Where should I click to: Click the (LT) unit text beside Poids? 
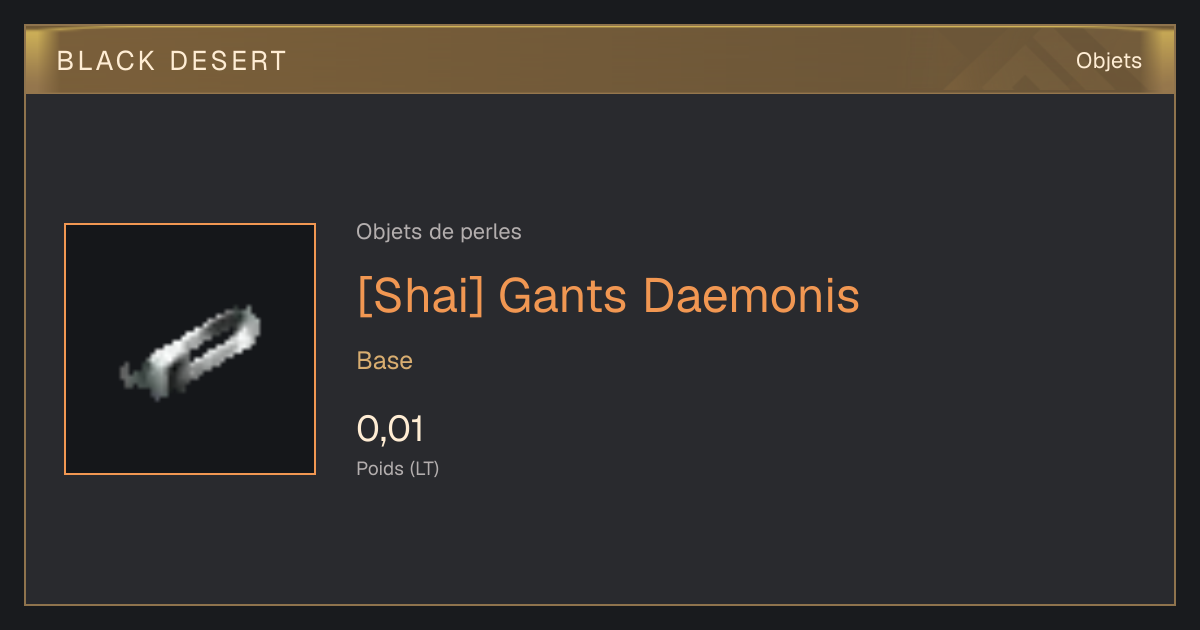point(424,468)
